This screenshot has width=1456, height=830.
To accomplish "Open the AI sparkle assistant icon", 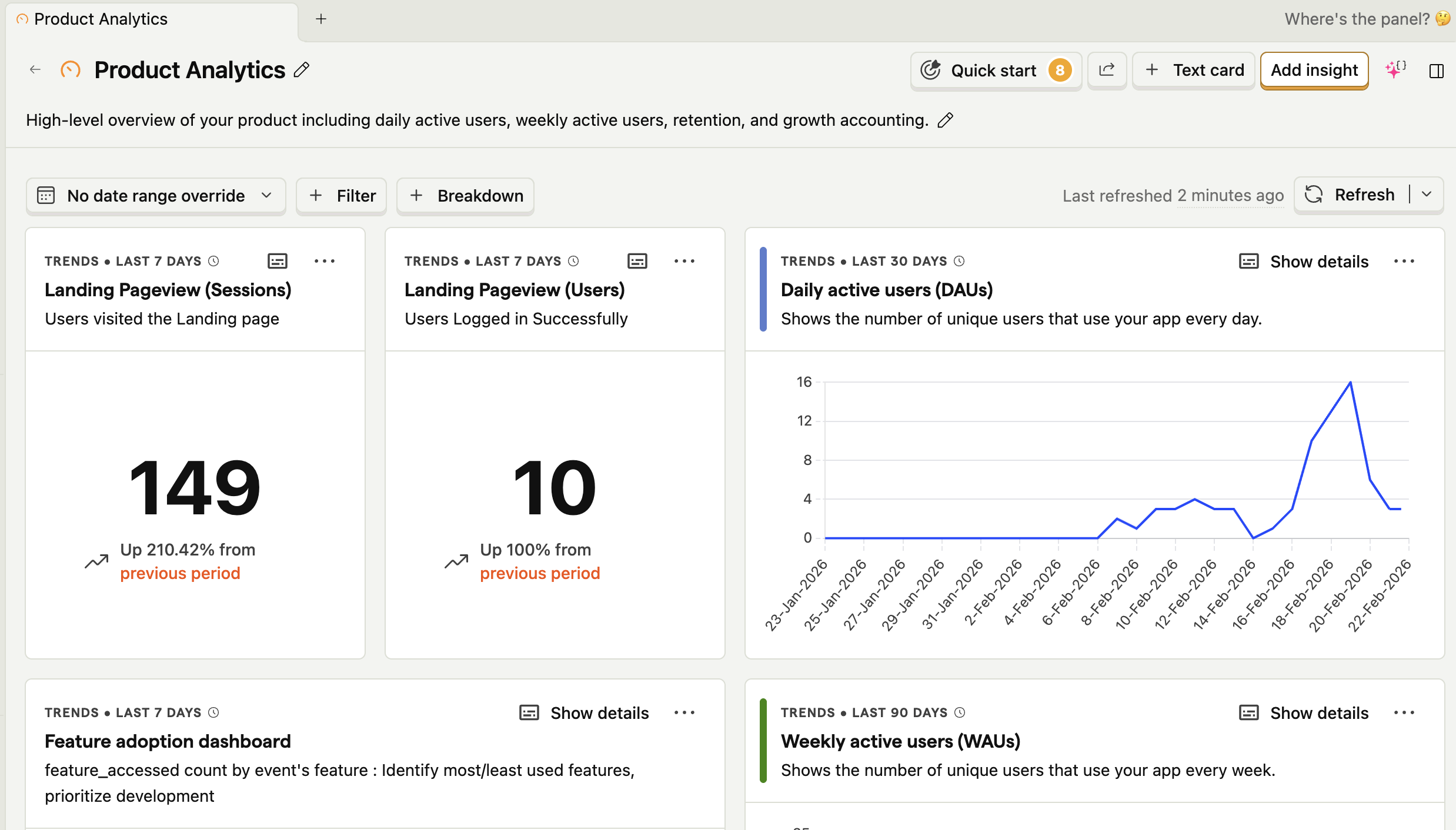I will 1395,70.
